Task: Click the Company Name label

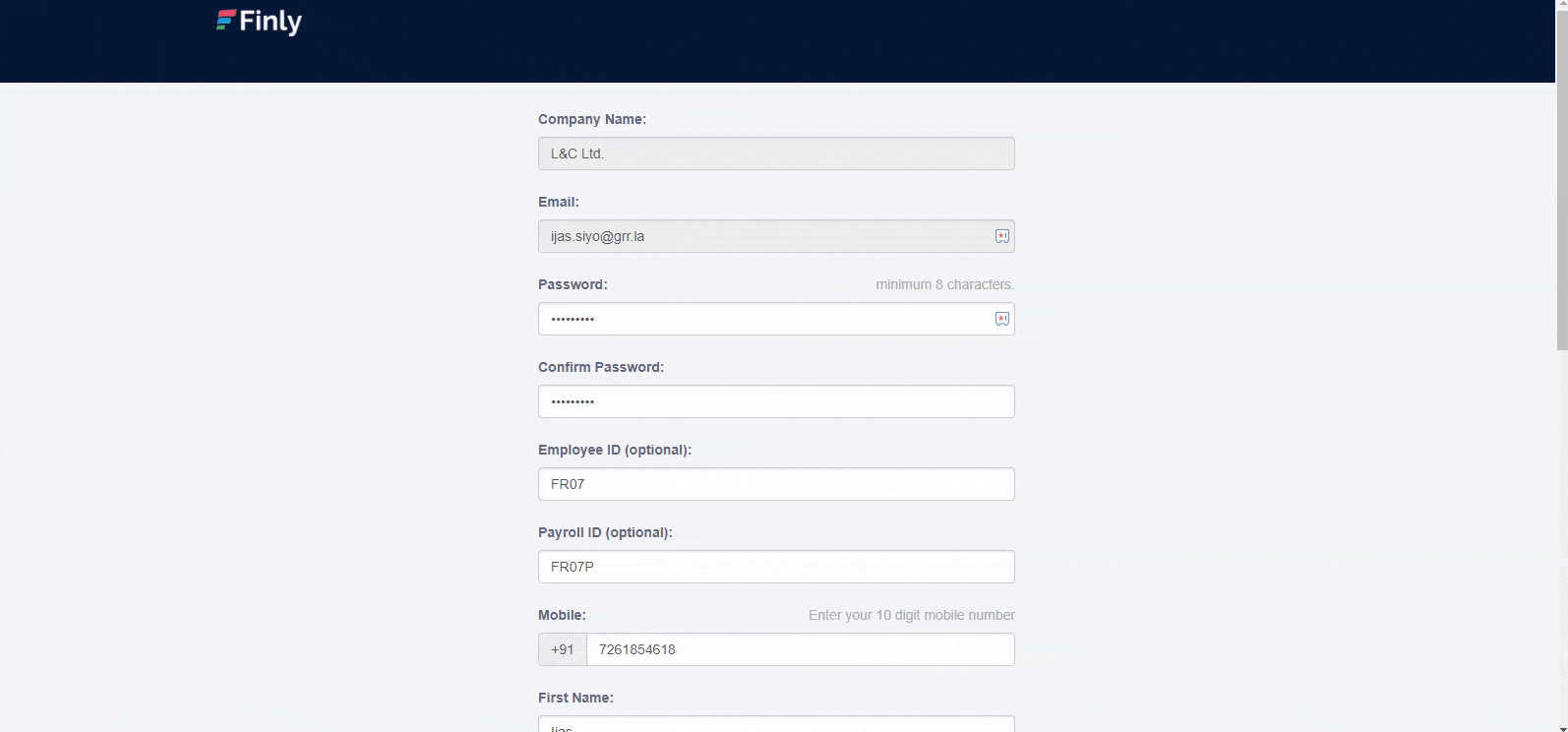Action: coord(592,119)
